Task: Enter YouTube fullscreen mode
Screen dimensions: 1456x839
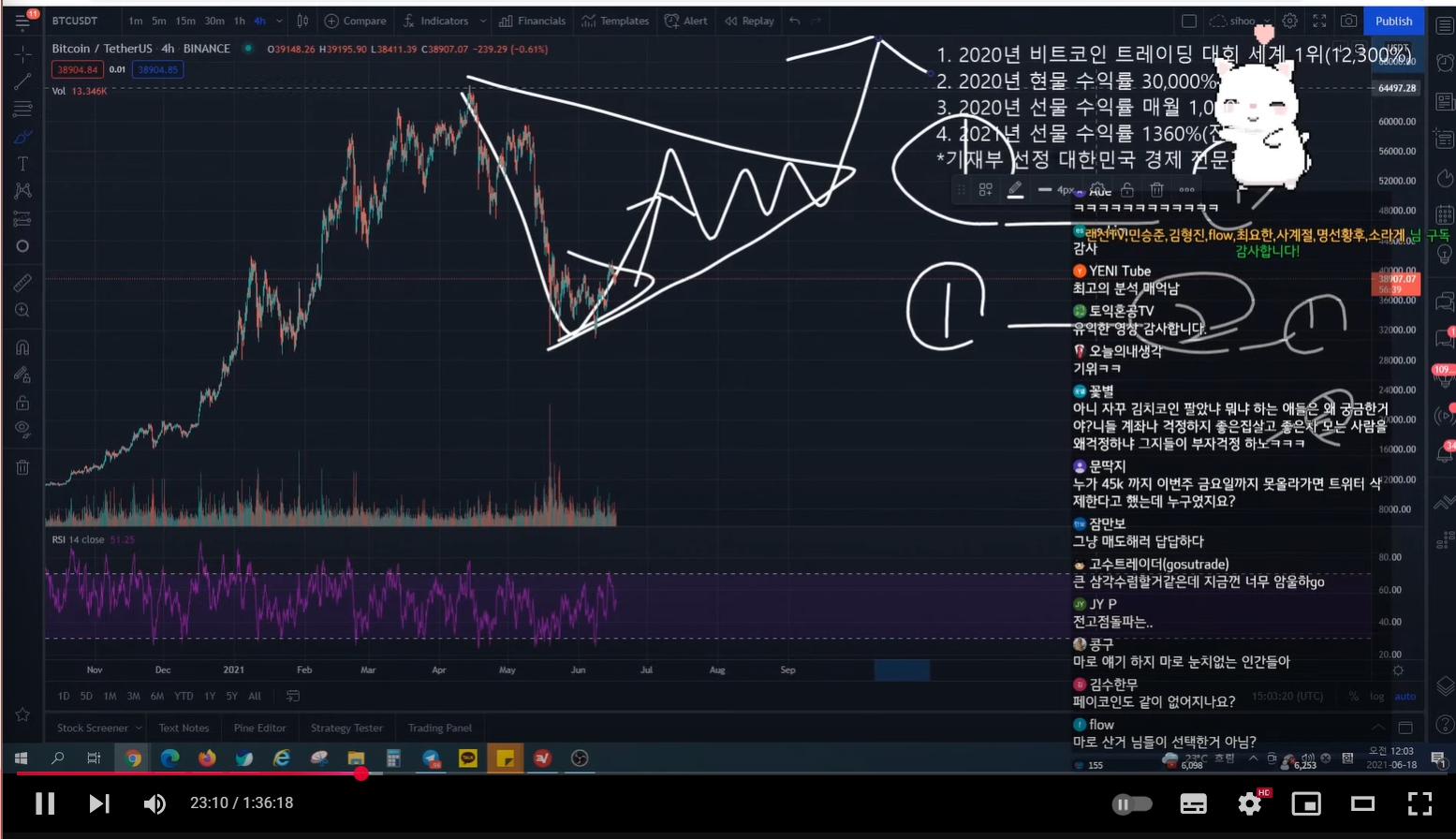Action: point(1420,803)
